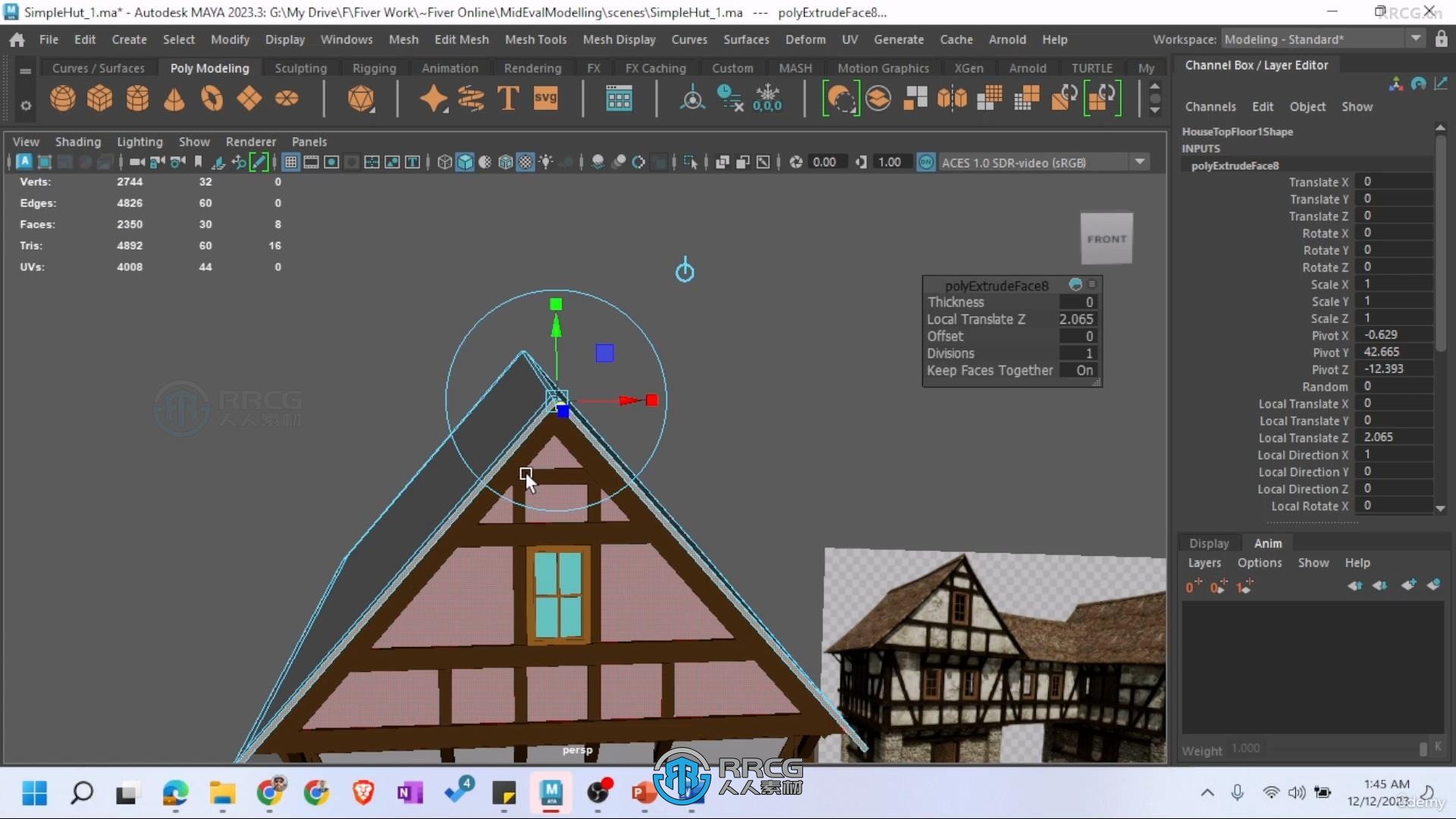Expand the Display tab in Layer Editor
Viewport: 1456px width, 819px height.
1208,543
